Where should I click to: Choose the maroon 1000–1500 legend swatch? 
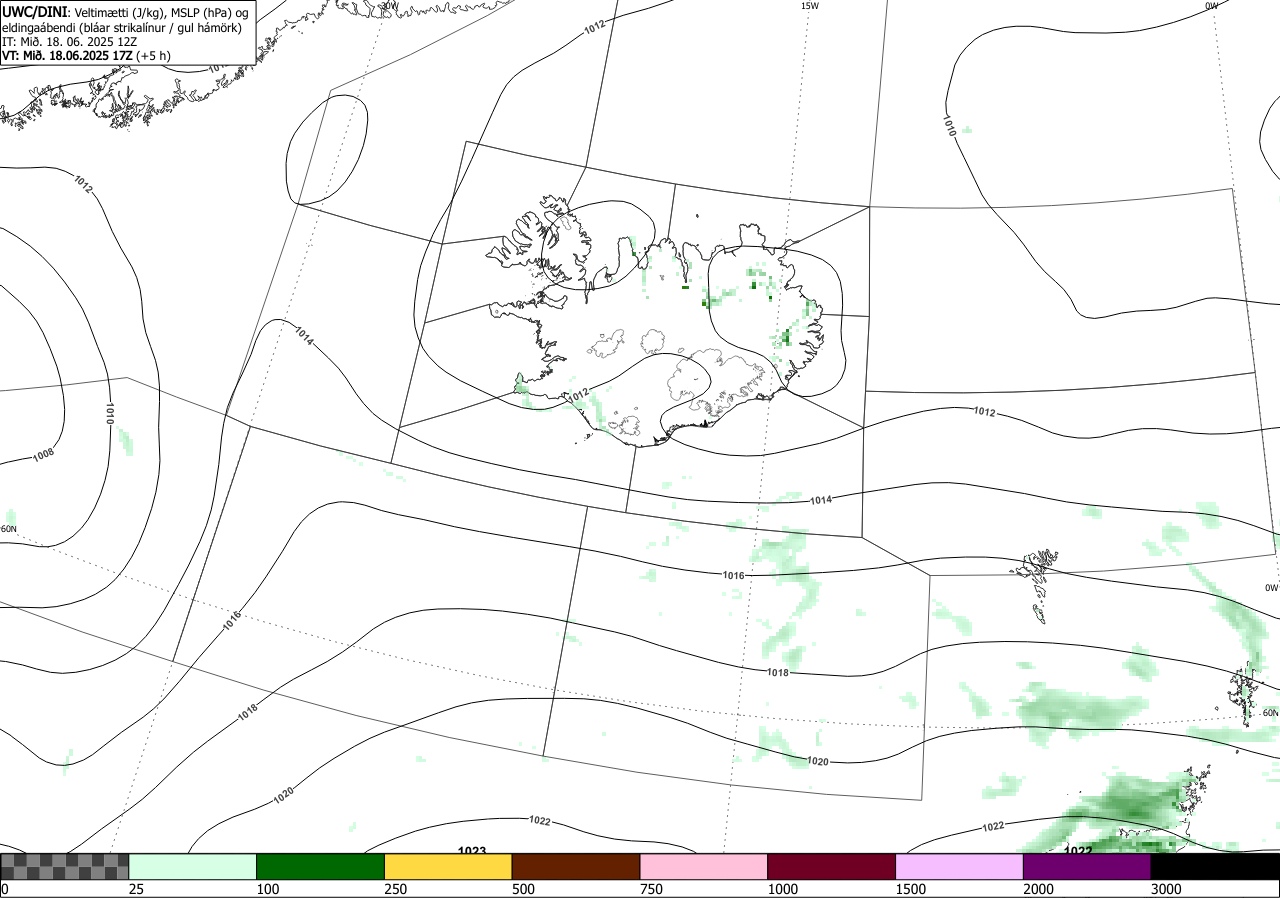[x=832, y=866]
